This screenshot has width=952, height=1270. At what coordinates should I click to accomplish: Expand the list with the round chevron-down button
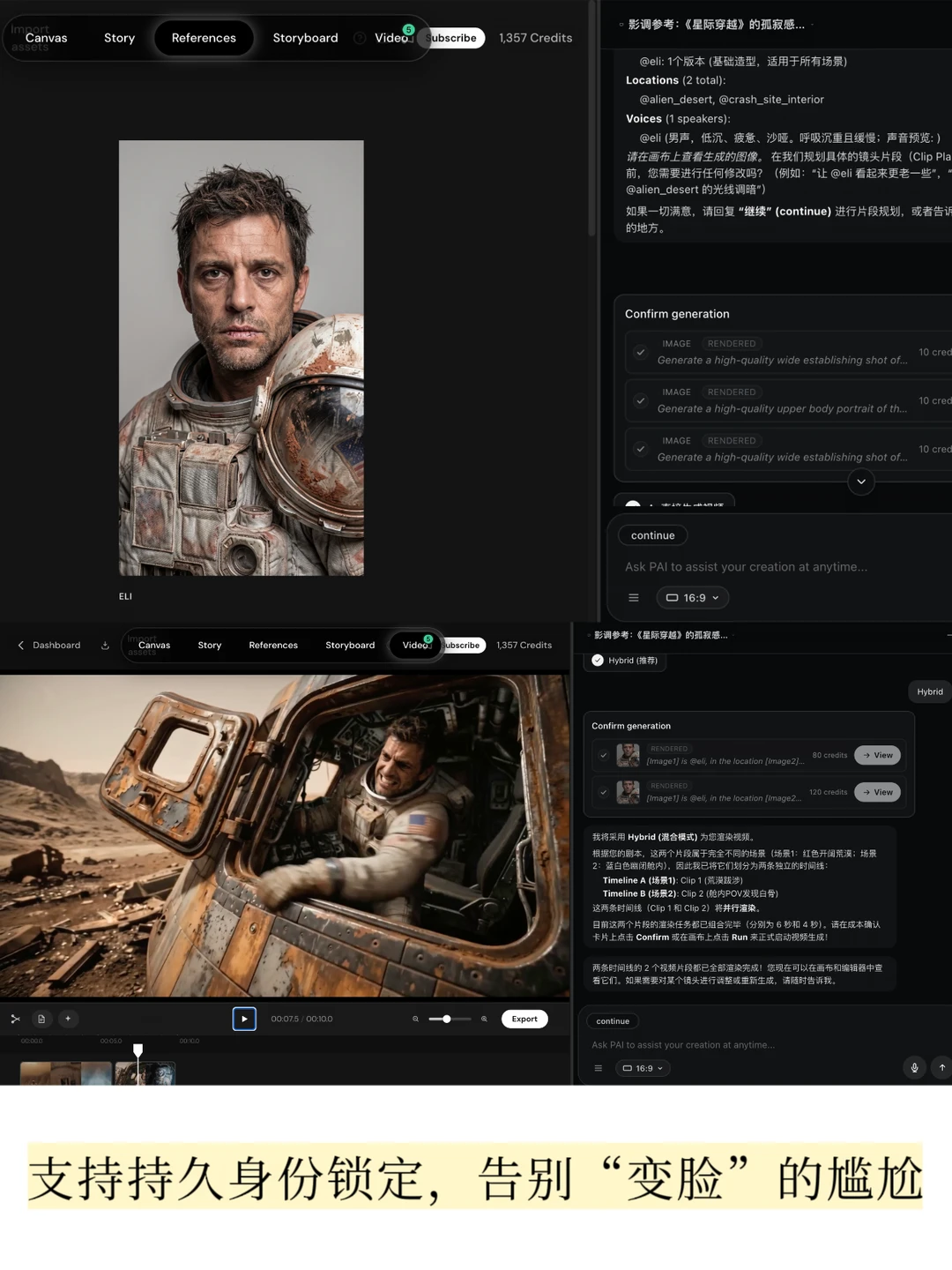(x=860, y=482)
